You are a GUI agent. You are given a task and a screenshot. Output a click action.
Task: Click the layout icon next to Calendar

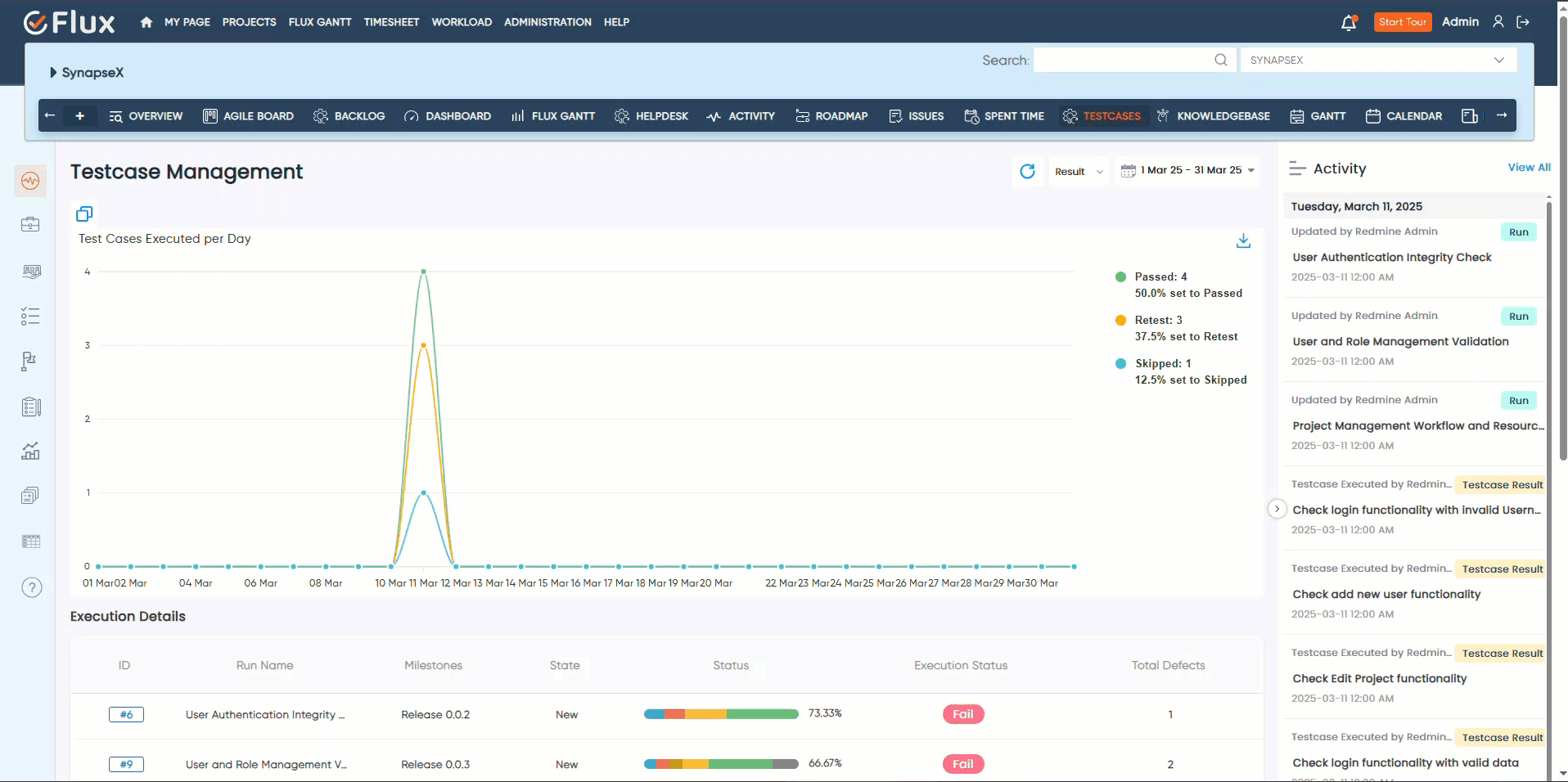pyautogui.click(x=1470, y=116)
